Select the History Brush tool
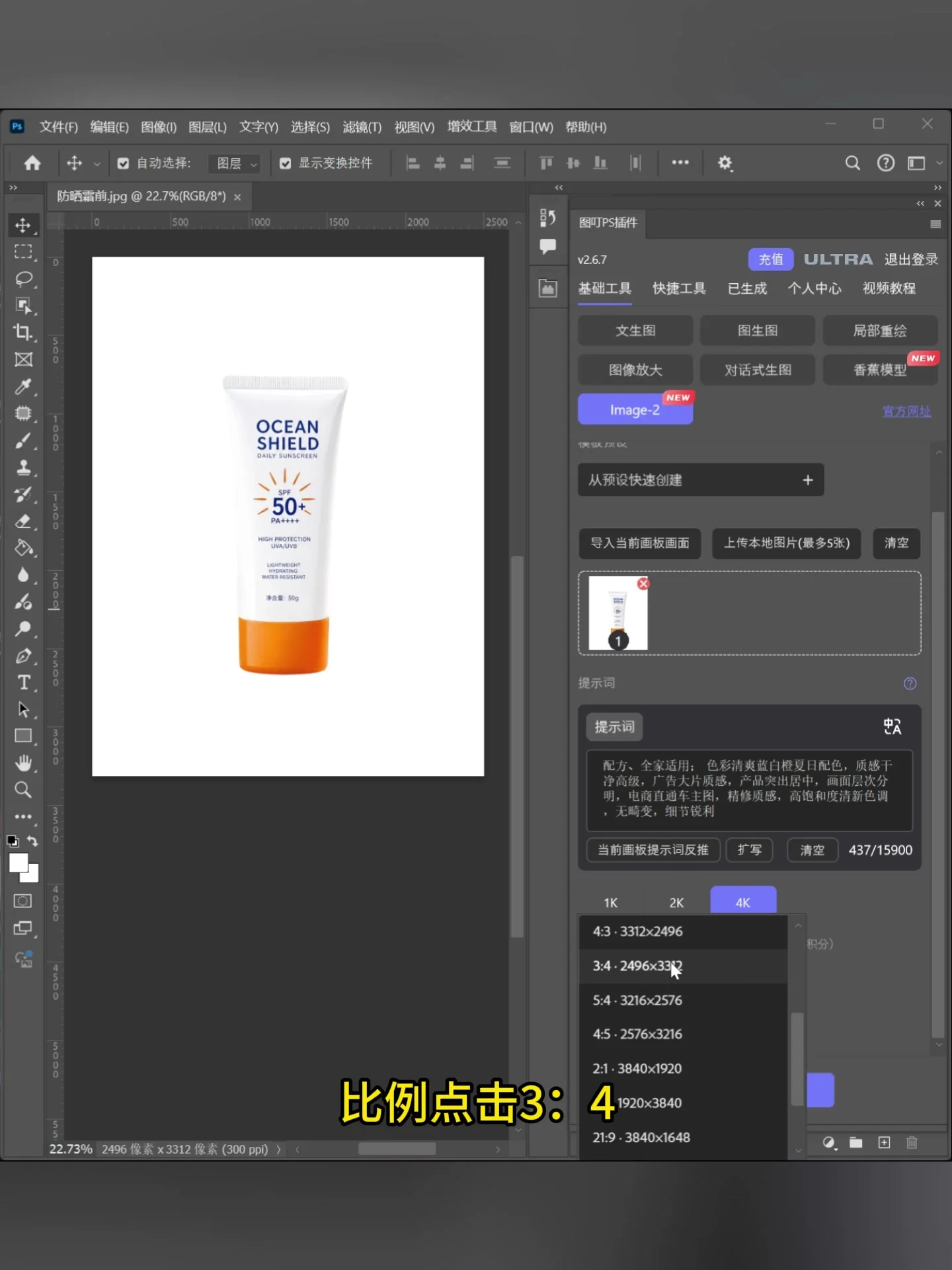Screen dimensions: 952x1270 [x=23, y=494]
